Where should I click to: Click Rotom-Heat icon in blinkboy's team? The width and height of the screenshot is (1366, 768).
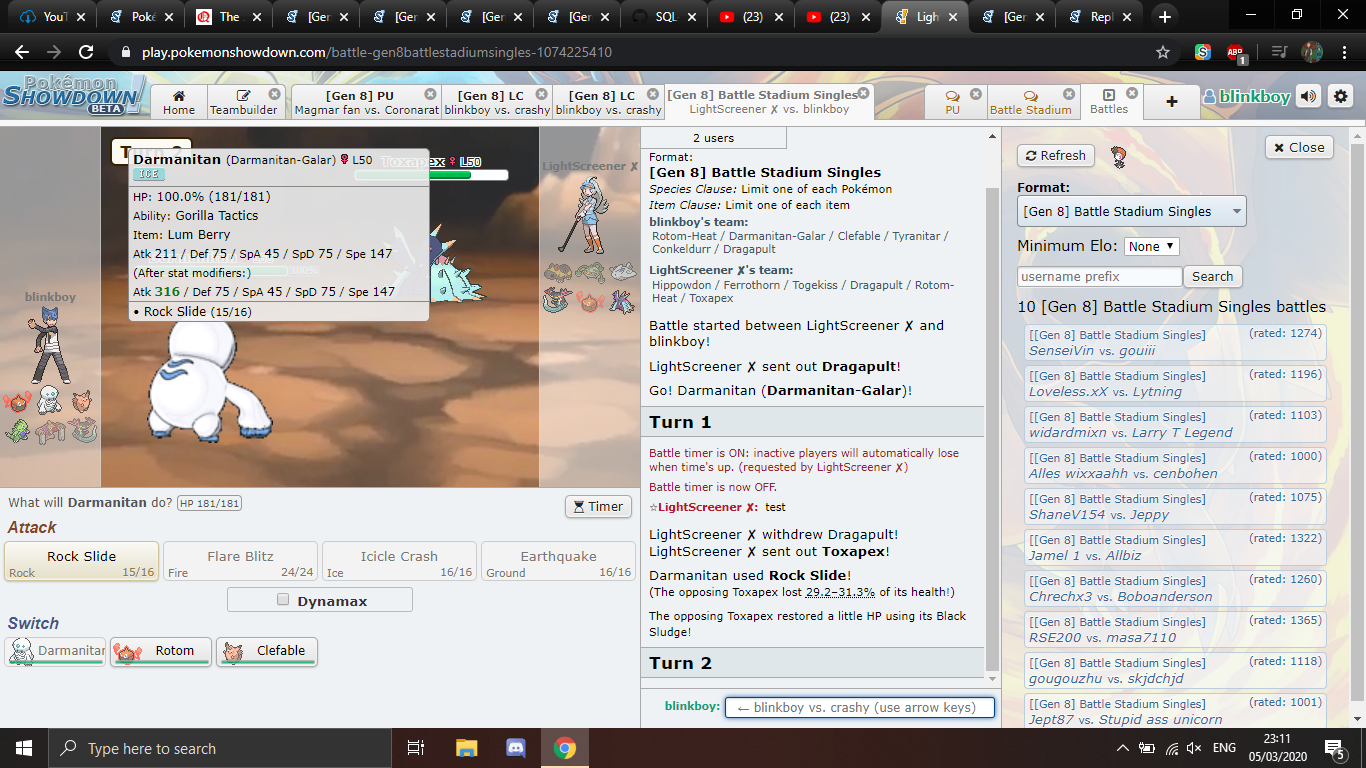18,402
